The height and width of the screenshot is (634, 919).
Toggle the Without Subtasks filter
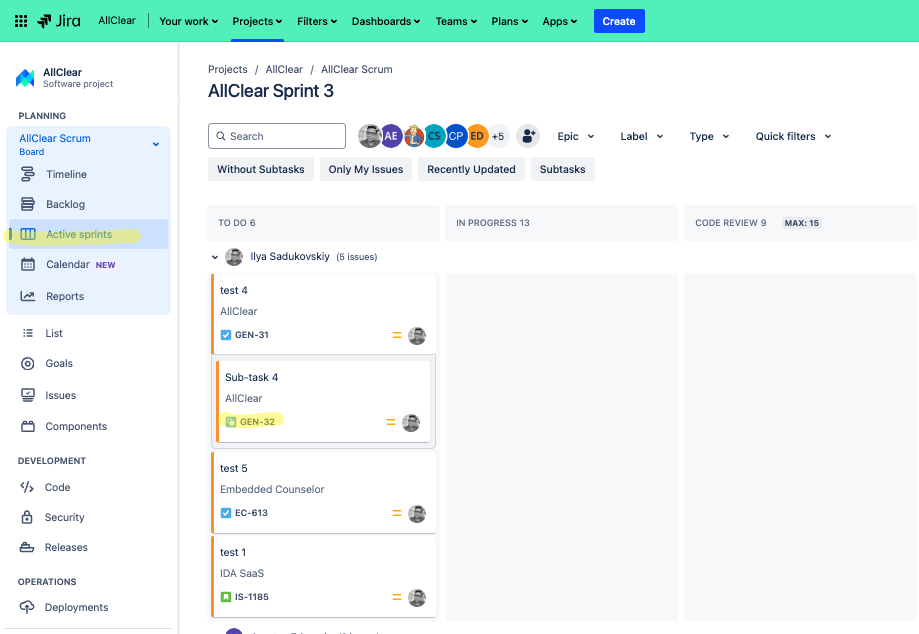(260, 169)
